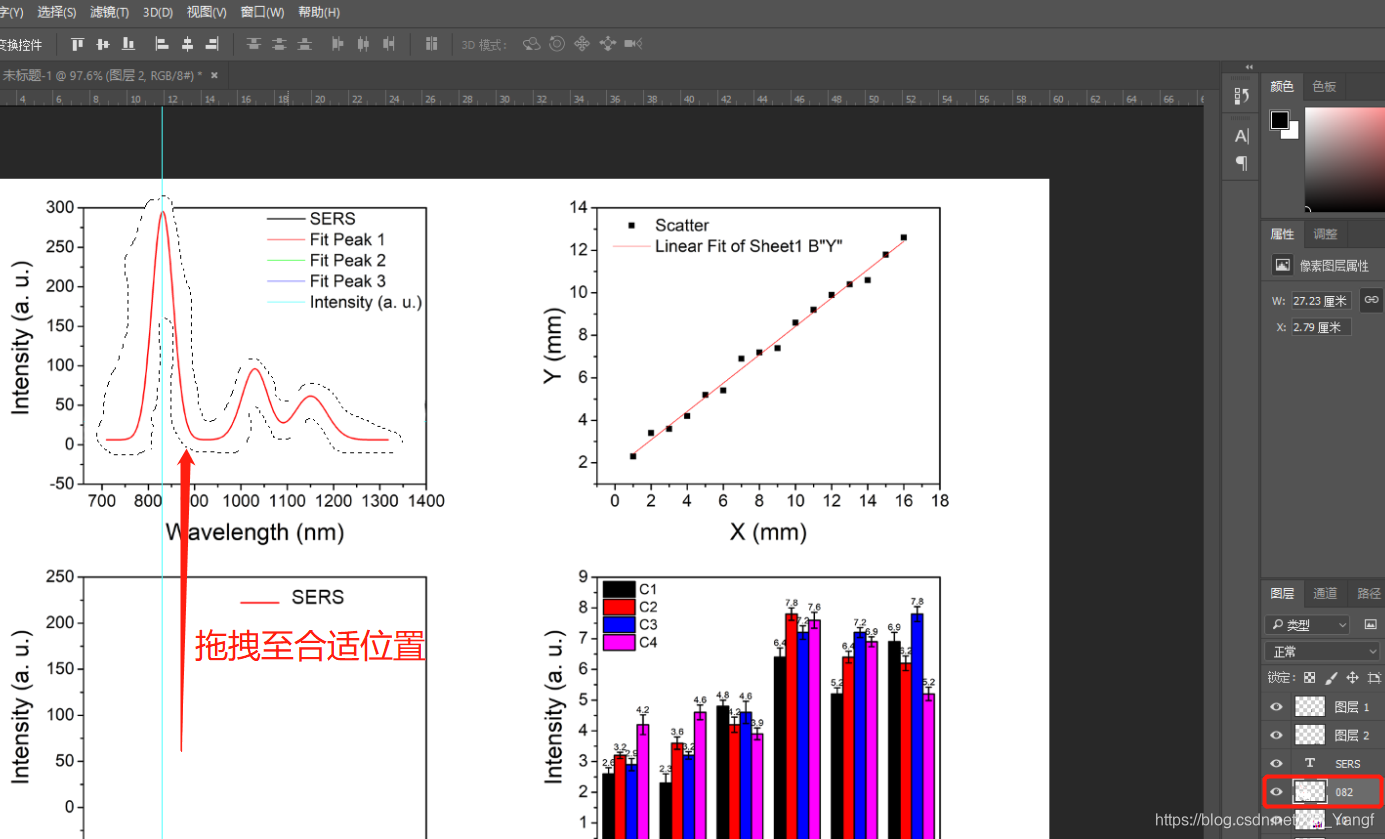The height and width of the screenshot is (839, 1385).
Task: Select the 3D pan mode icon
Action: [582, 44]
